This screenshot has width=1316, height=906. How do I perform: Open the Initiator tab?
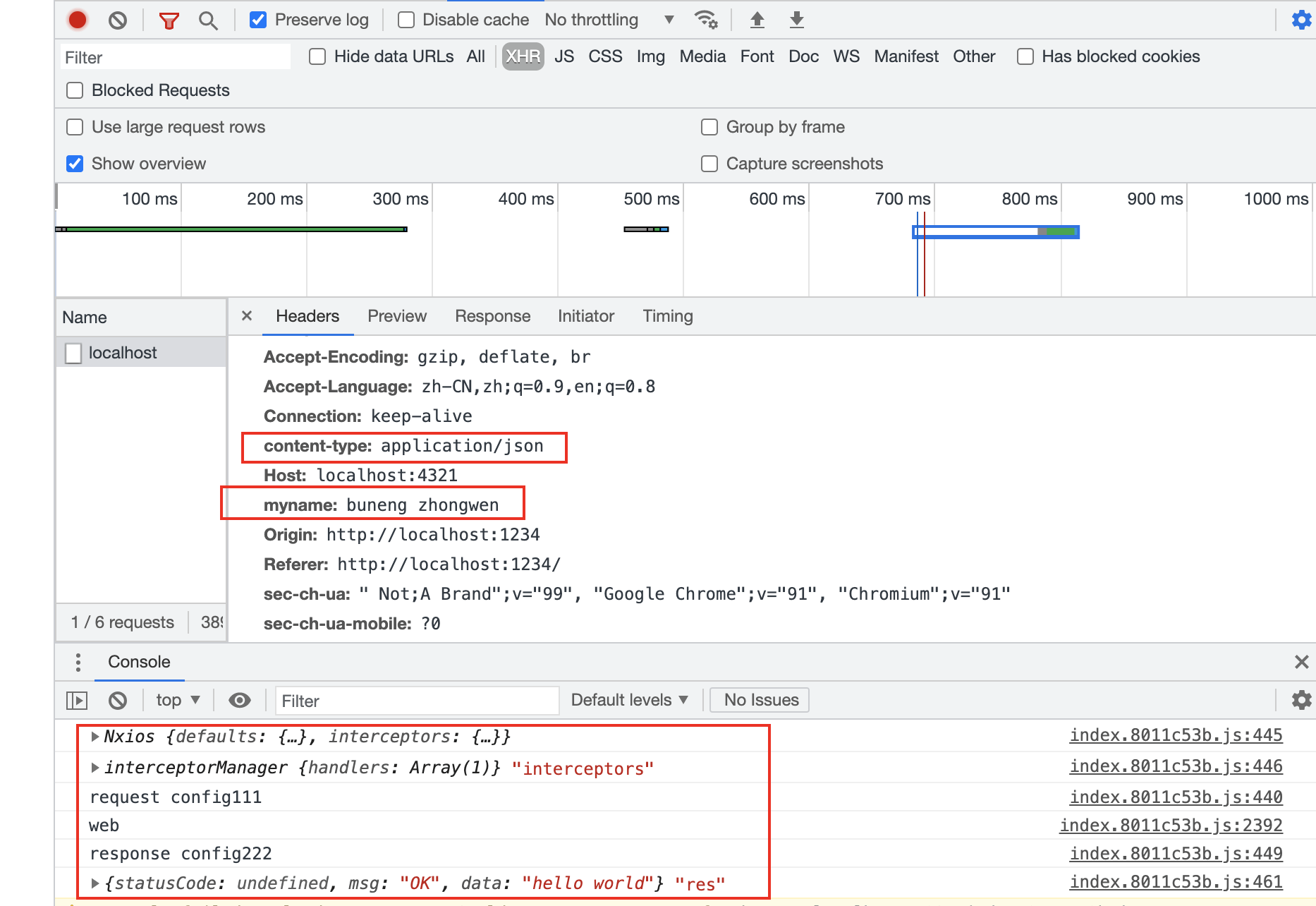[x=586, y=316]
